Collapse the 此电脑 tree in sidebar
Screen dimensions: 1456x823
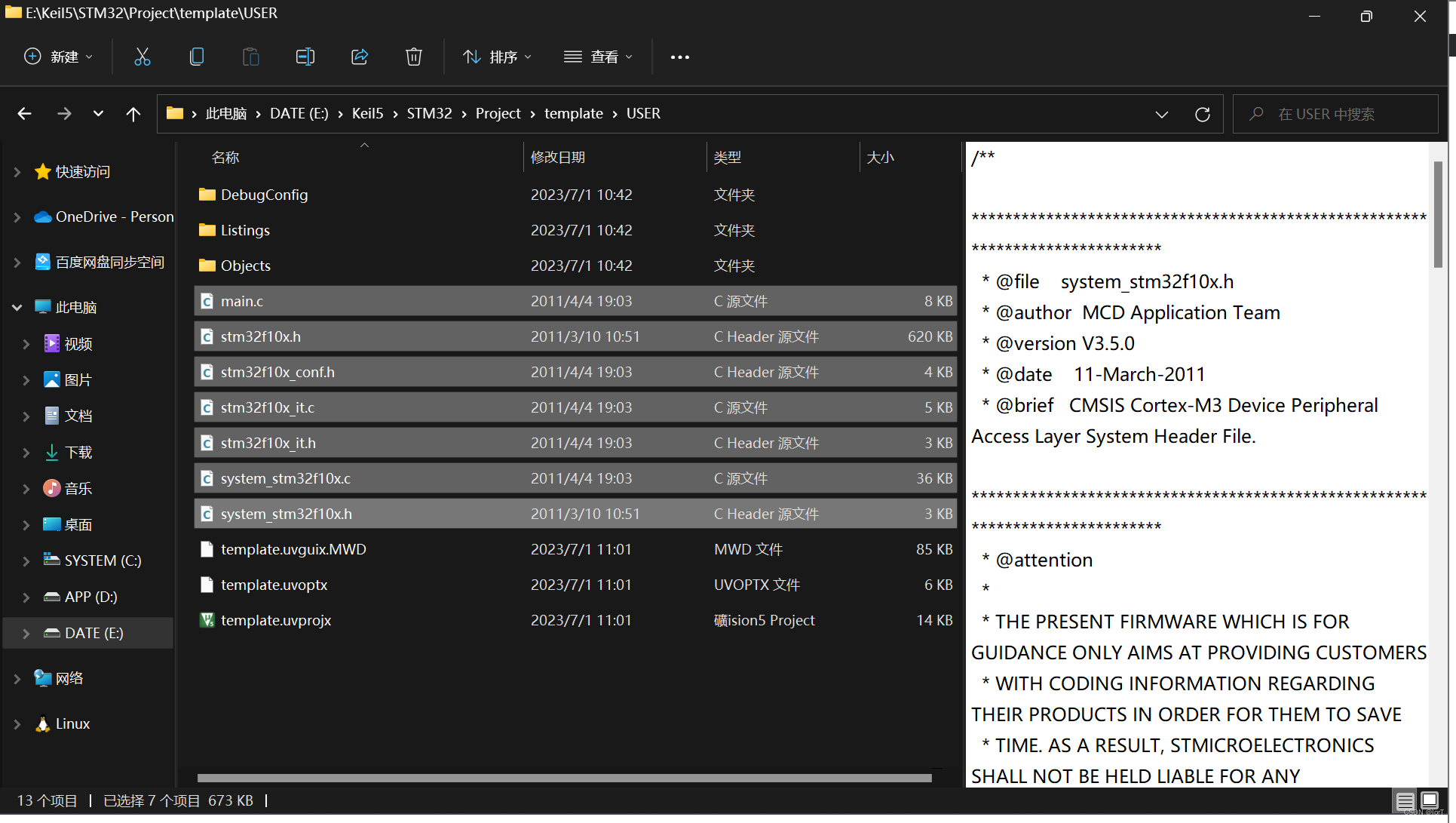(x=17, y=307)
